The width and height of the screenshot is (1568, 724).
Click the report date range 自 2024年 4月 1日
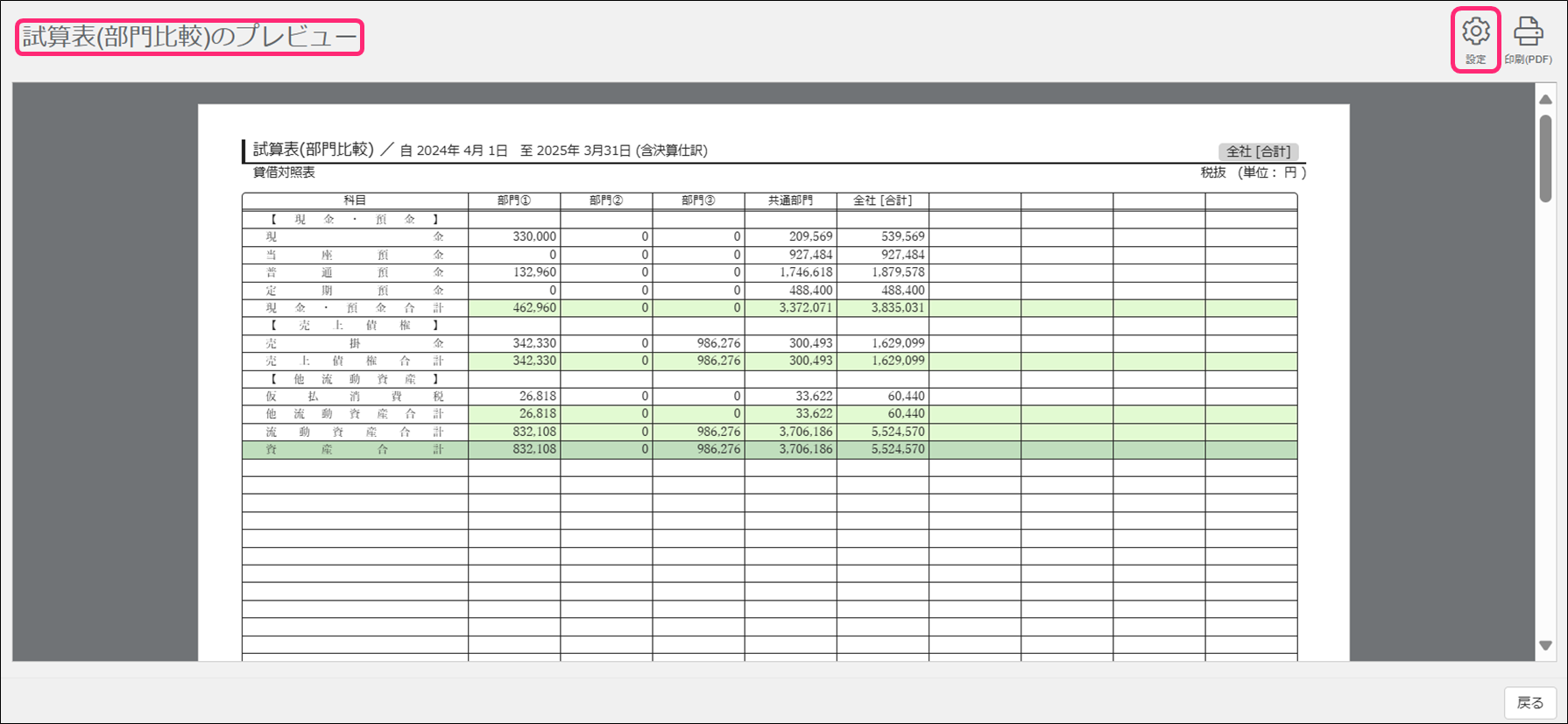point(454,151)
